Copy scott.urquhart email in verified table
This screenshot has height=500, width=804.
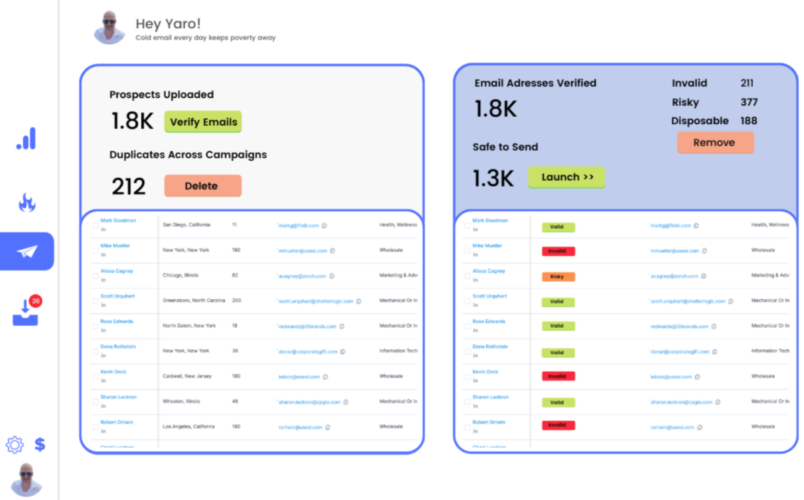730,301
